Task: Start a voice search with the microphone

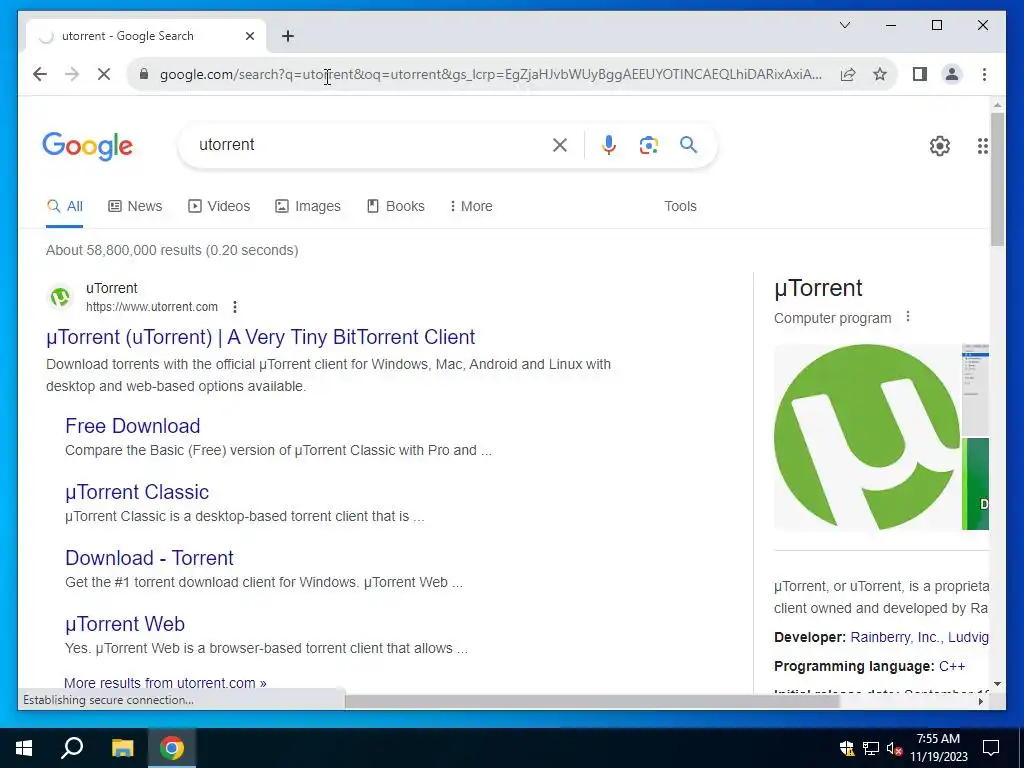Action: [609, 145]
